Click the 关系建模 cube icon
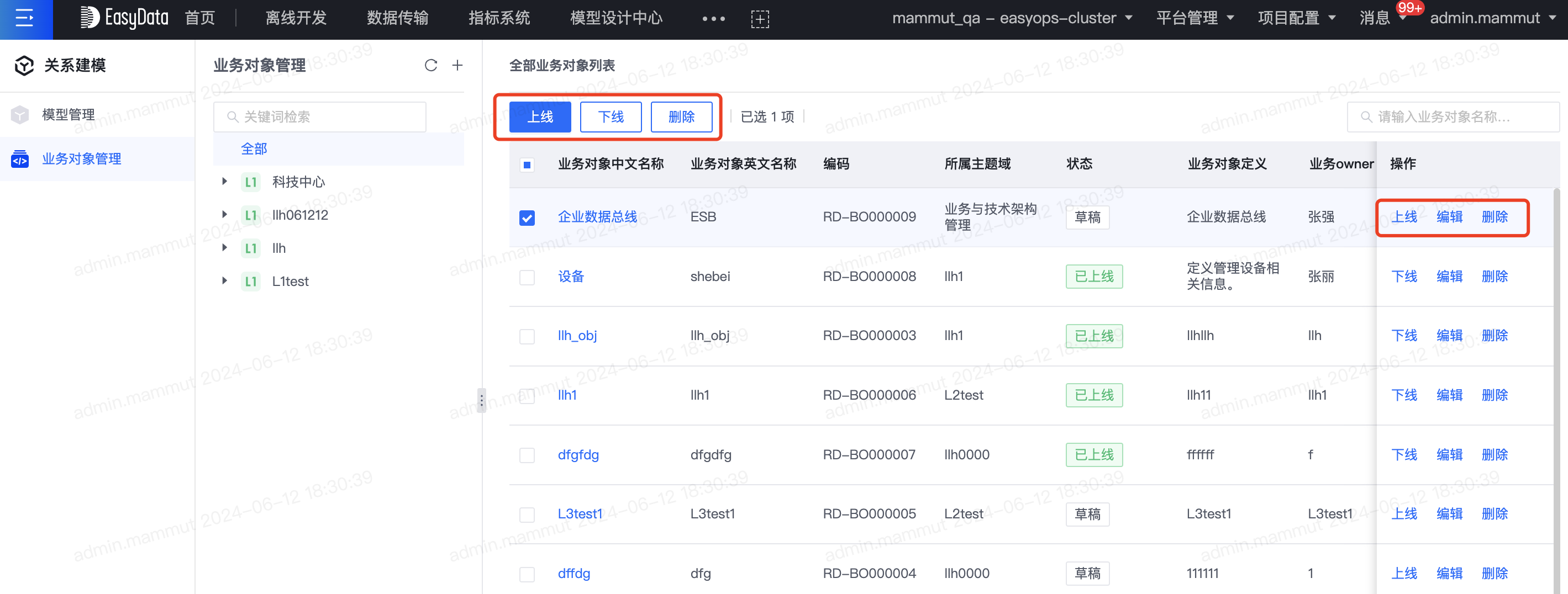Viewport: 1568px width, 594px height. click(x=24, y=65)
